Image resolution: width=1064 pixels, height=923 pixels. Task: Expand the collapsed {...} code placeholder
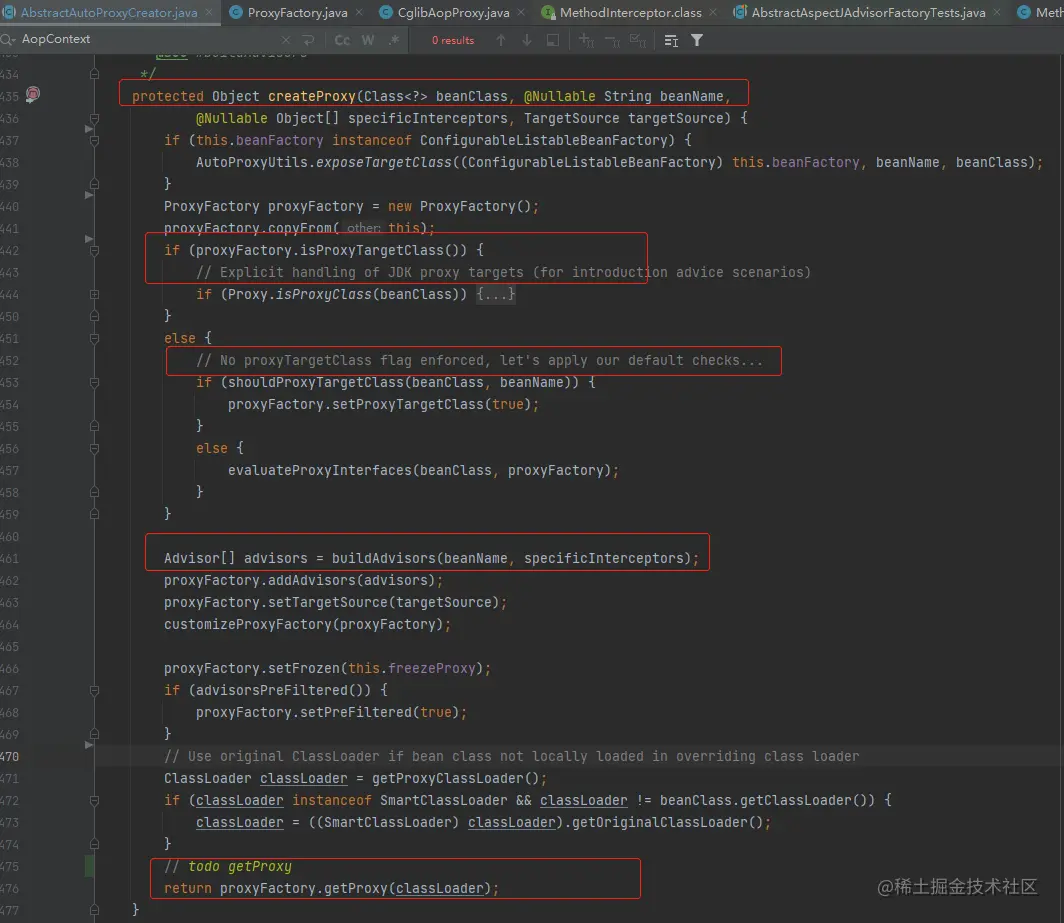tap(495, 295)
